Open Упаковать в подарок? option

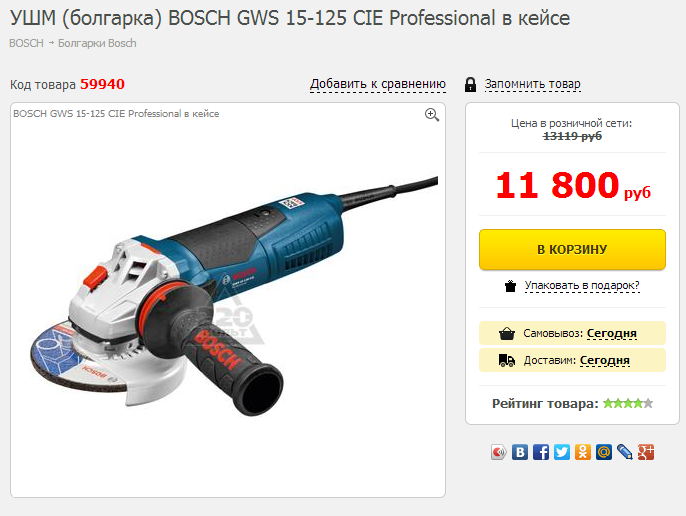582,285
